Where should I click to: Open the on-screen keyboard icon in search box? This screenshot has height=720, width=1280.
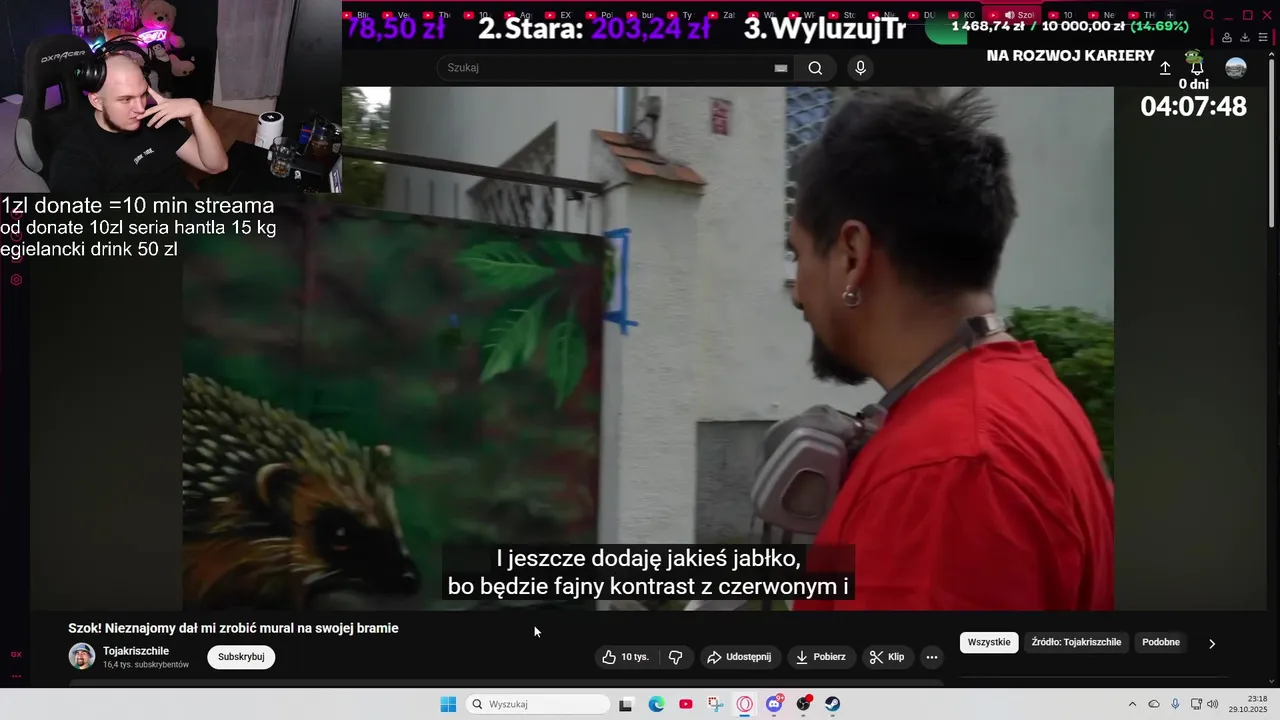tap(781, 68)
